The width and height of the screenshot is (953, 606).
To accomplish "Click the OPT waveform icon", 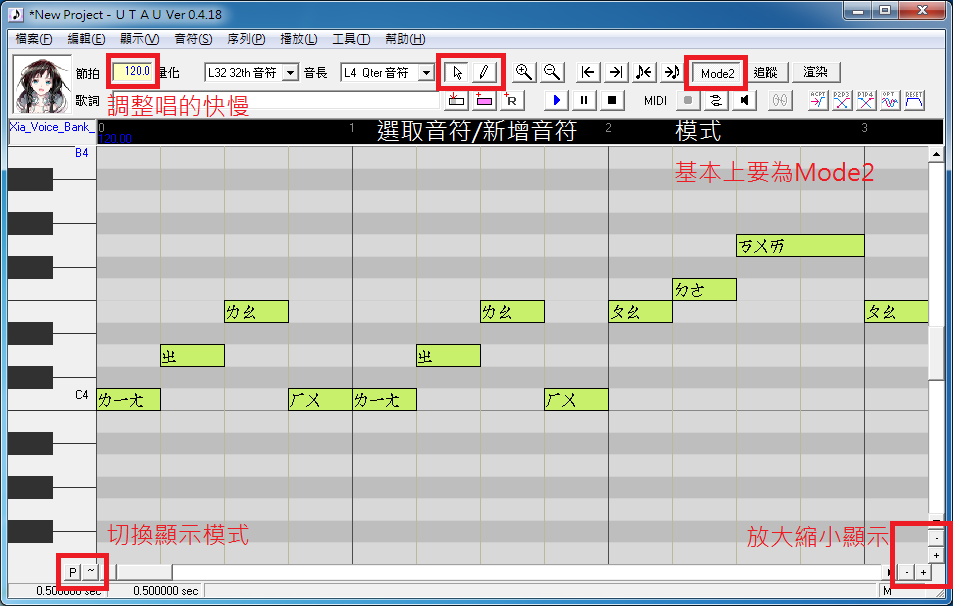I will coord(889,100).
